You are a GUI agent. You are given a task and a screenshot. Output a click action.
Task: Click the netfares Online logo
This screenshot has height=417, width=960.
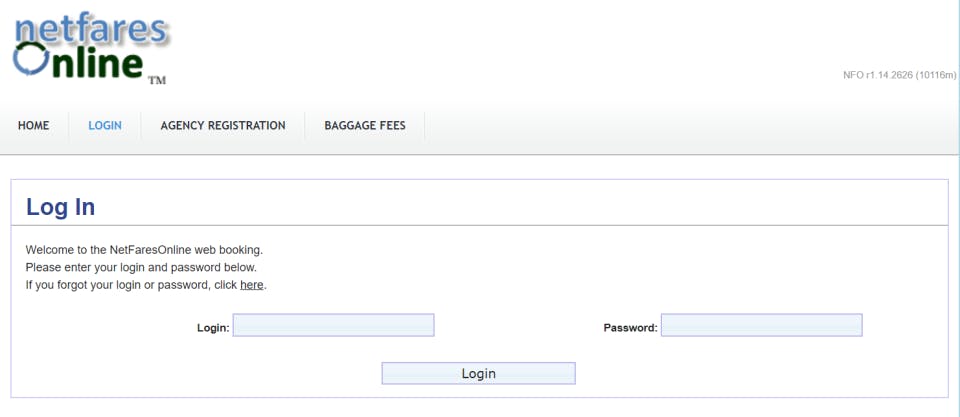click(91, 50)
